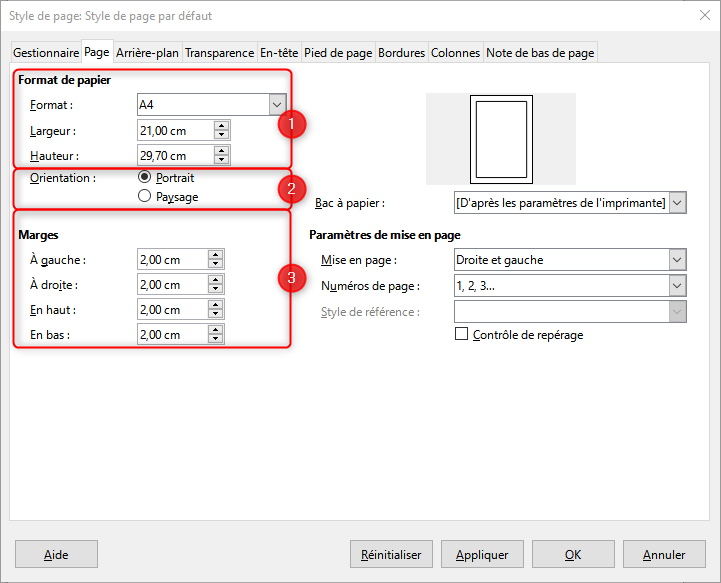Select the Paysage orientation
The image size is (721, 583).
(x=145, y=197)
